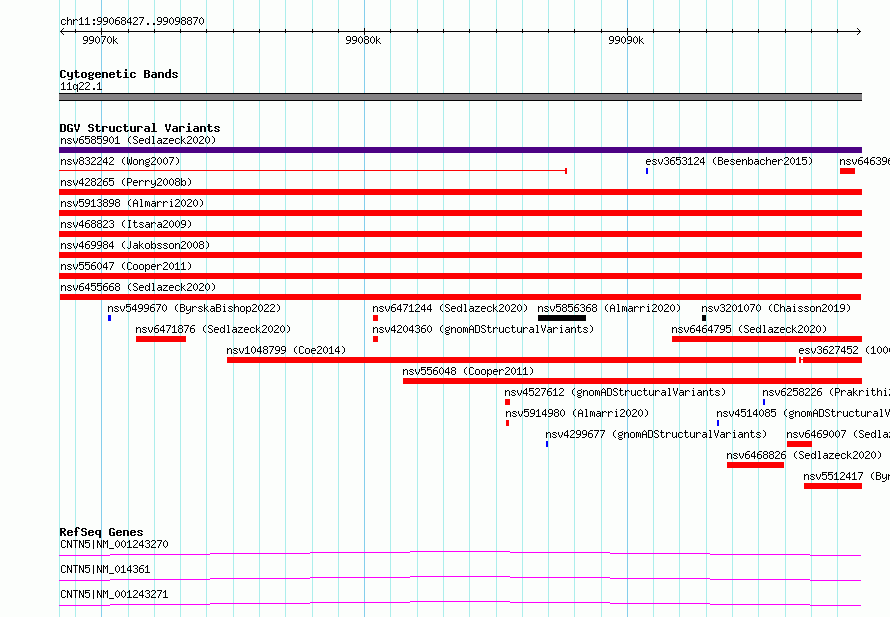Click the nsv469984 (Jakobsson2008) label
Image resolution: width=890 pixels, height=617 pixels.
[135, 245]
